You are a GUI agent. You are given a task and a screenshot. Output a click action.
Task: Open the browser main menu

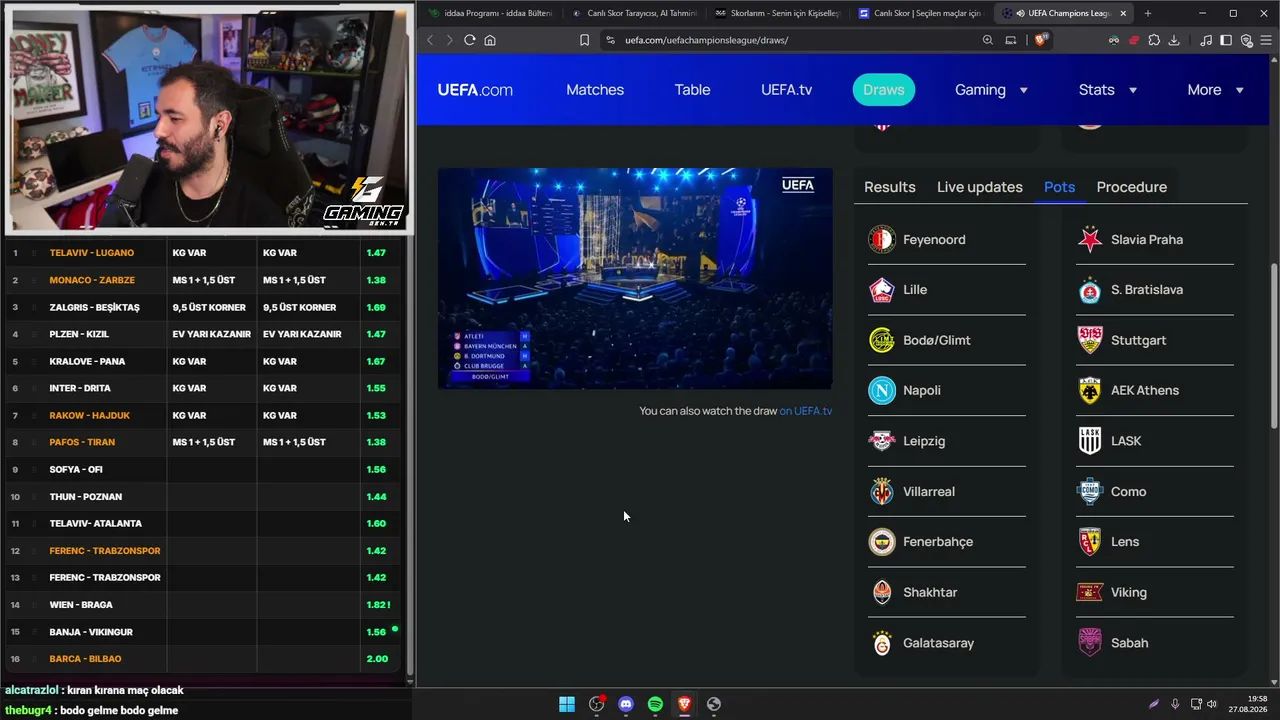1265,40
